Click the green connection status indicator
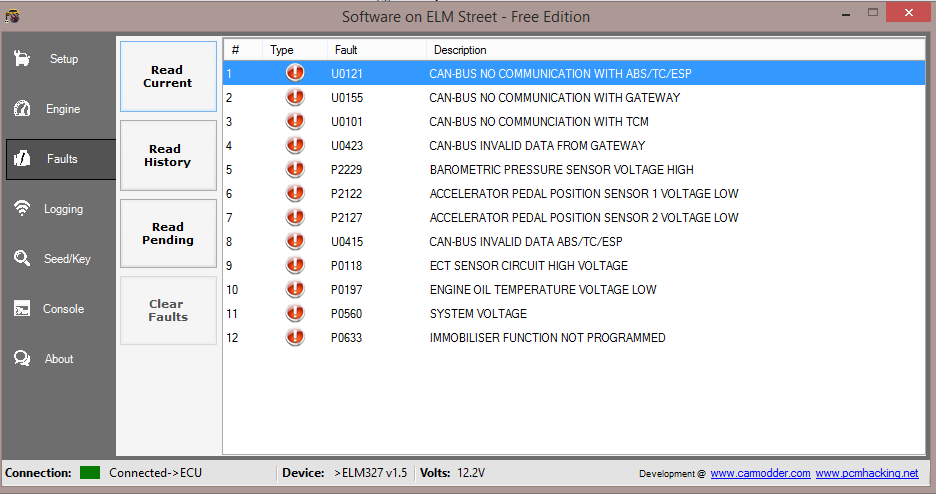 [x=90, y=473]
